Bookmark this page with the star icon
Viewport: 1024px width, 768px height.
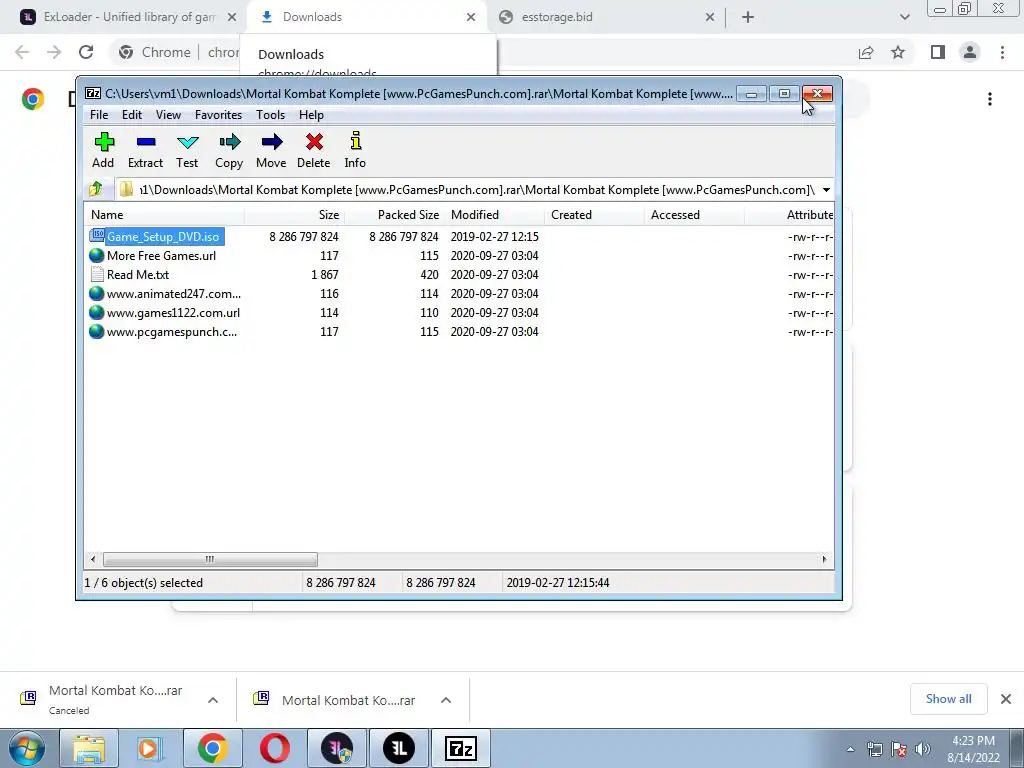tap(898, 52)
